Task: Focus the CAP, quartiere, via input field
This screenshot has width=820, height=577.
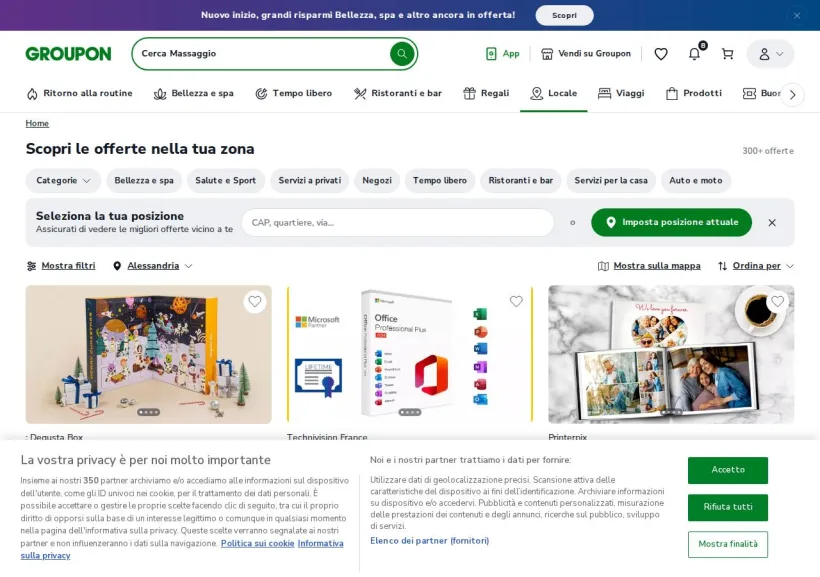Action: click(x=397, y=223)
